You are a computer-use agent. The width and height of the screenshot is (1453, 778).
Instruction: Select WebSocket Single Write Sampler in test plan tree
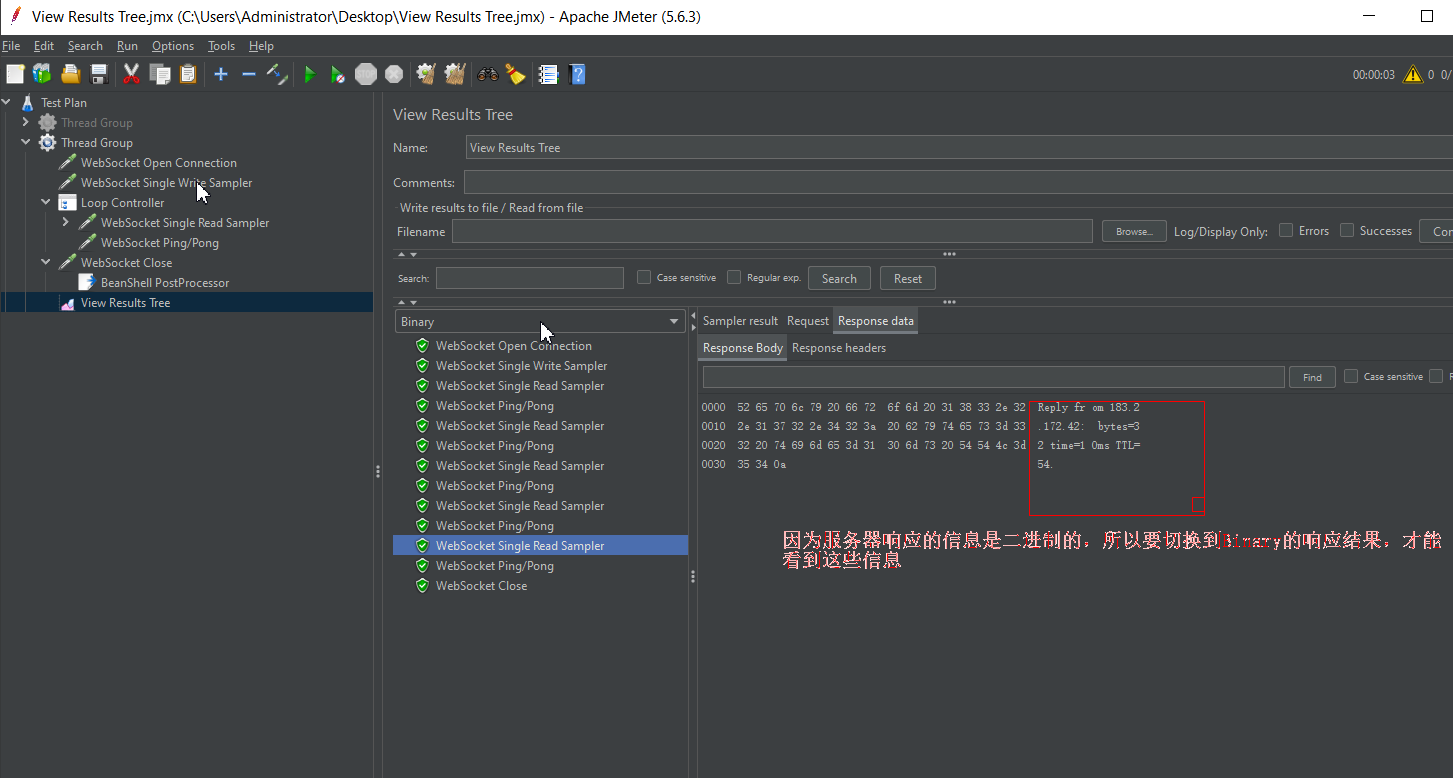[166, 183]
